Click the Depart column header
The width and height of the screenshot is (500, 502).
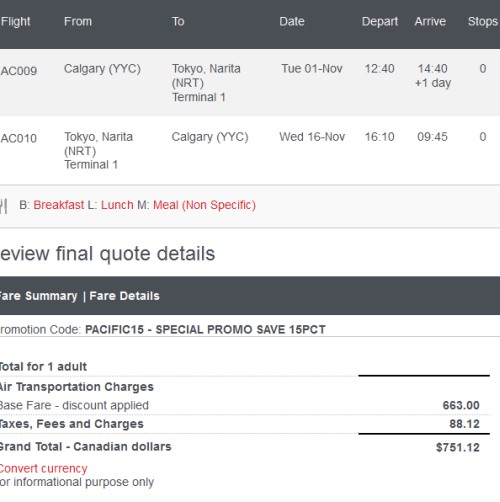click(x=380, y=22)
